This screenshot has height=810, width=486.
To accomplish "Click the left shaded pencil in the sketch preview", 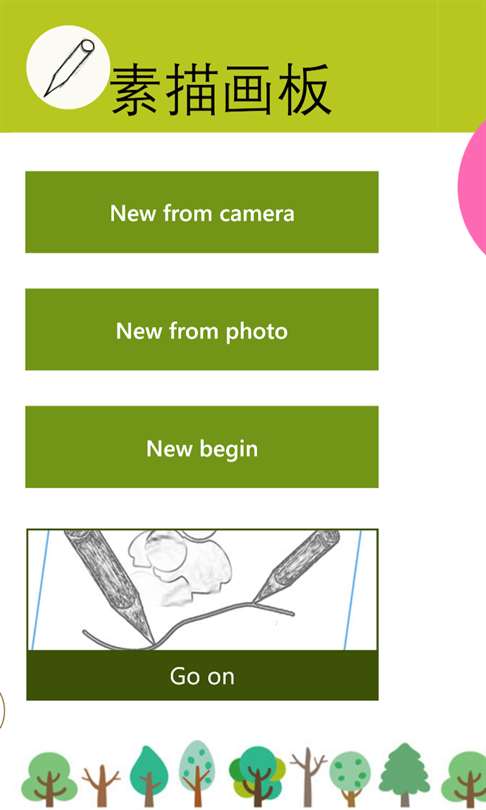I will 109,584.
